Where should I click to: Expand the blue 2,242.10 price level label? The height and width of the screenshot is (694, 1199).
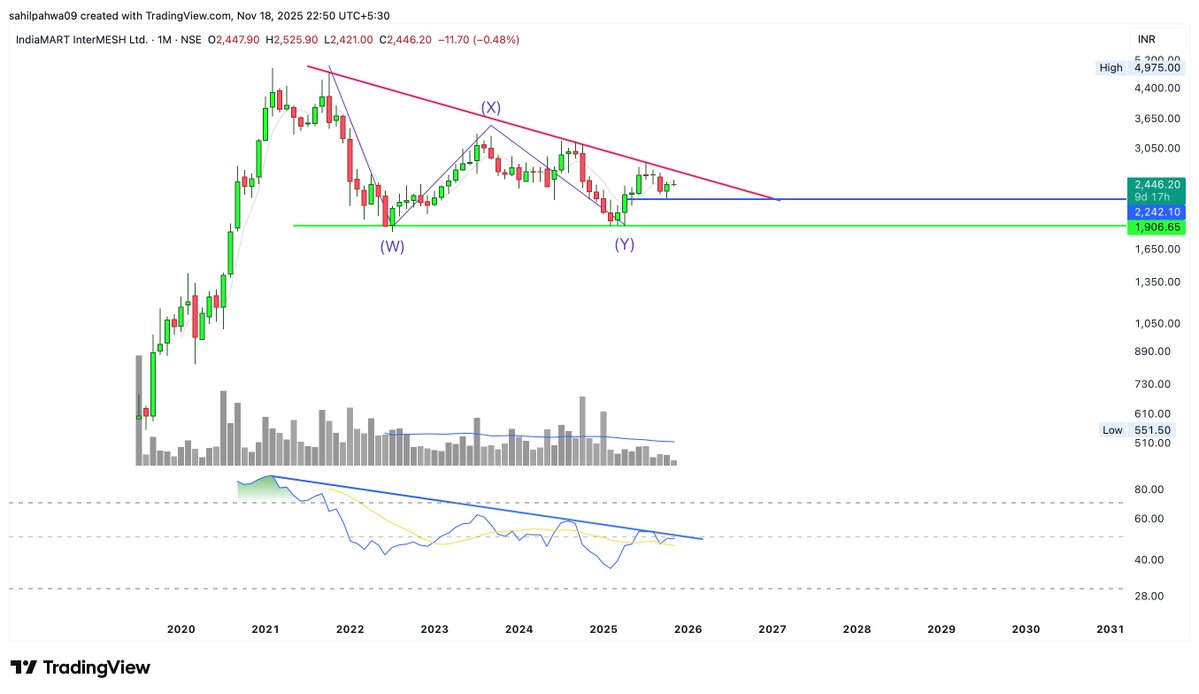click(x=1157, y=211)
